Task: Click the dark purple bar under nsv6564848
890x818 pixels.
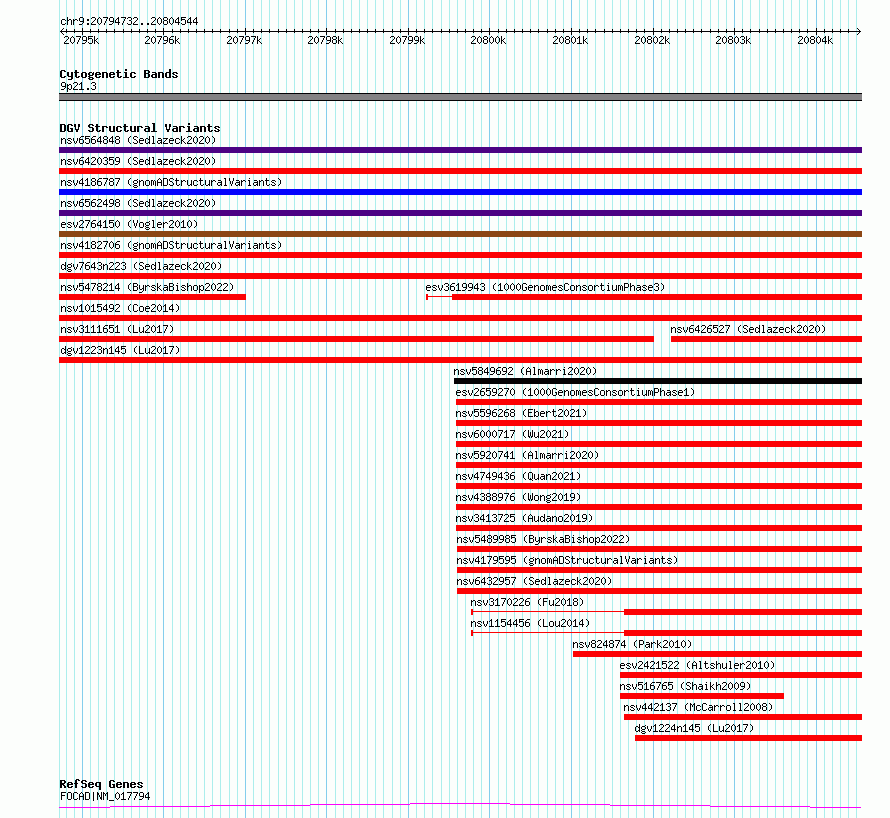Action: (x=460, y=150)
